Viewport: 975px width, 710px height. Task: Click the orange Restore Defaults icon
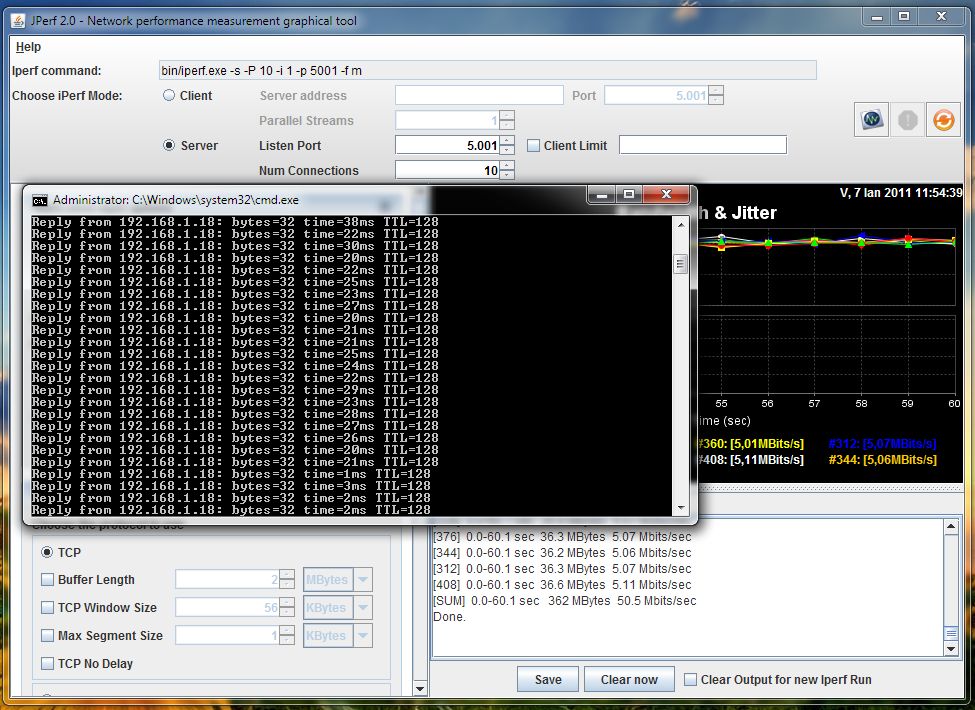[942, 120]
